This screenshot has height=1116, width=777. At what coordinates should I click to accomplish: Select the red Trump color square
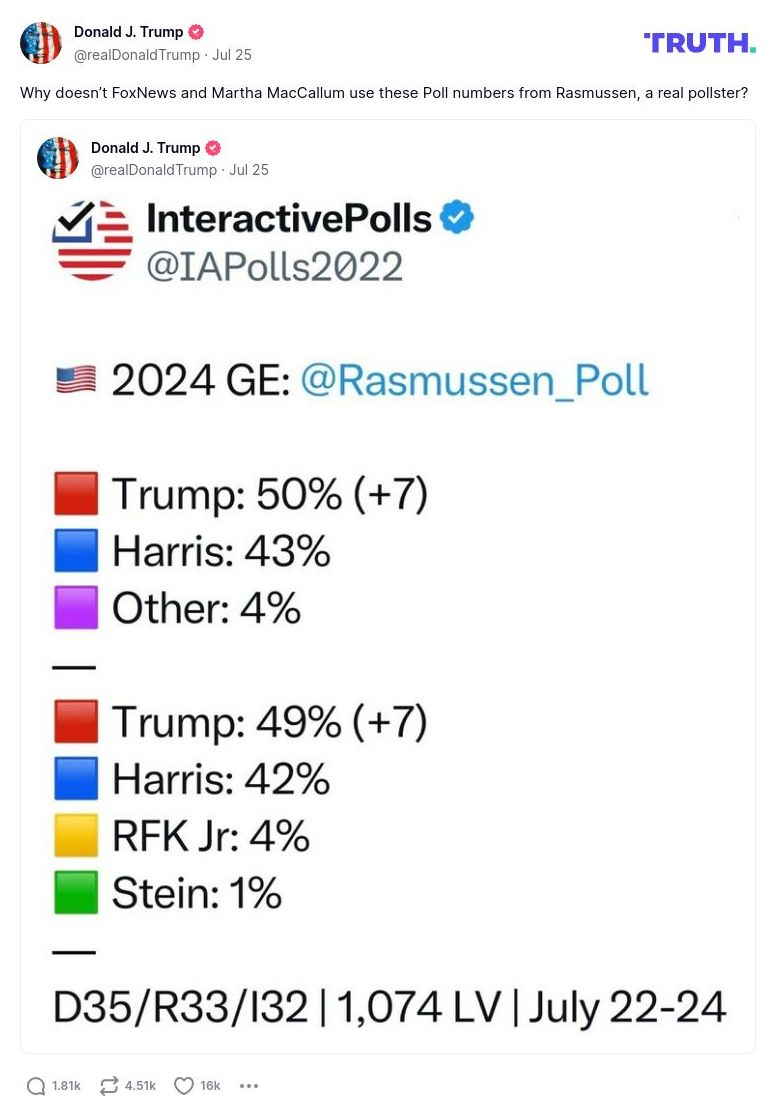pos(75,492)
